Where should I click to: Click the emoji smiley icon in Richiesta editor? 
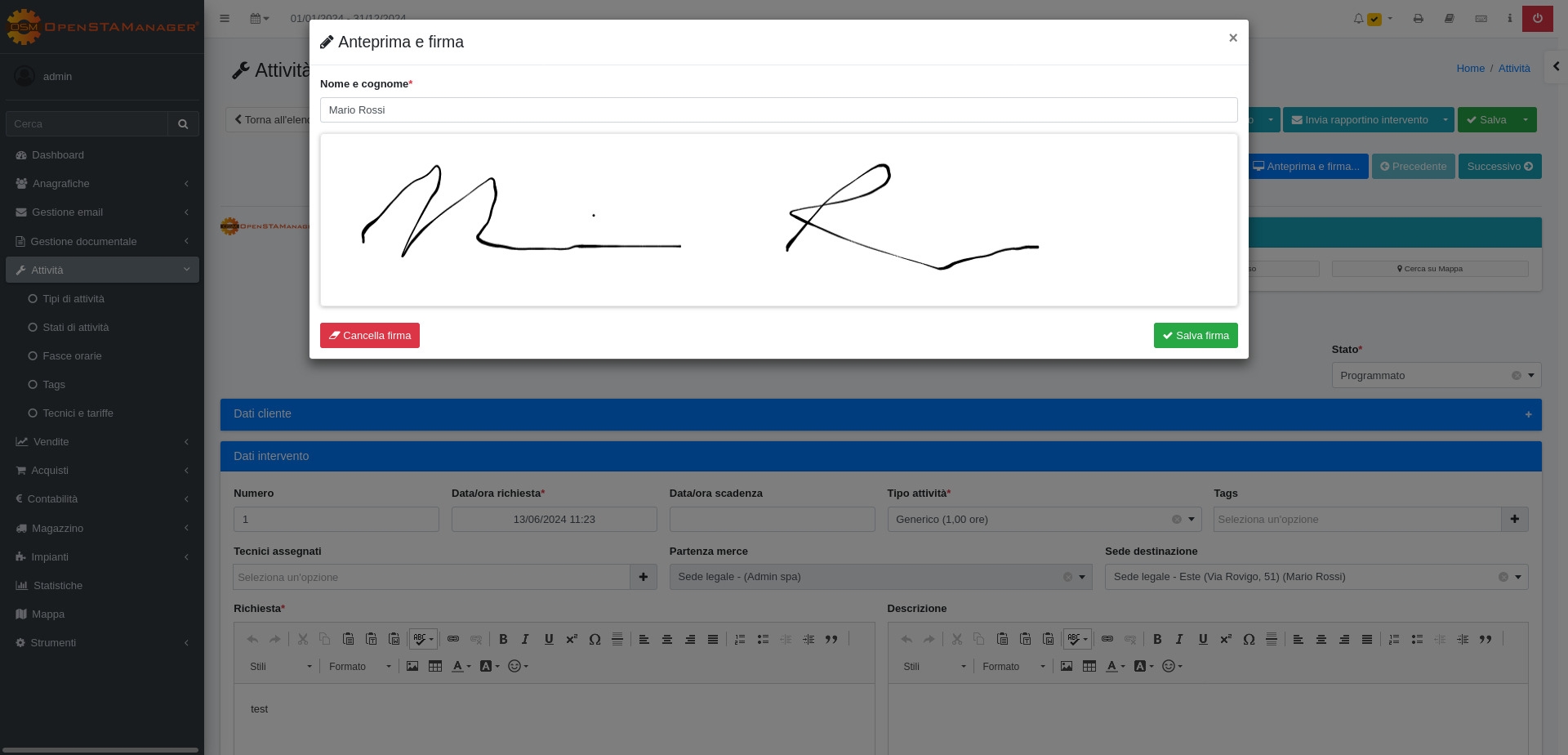[514, 666]
